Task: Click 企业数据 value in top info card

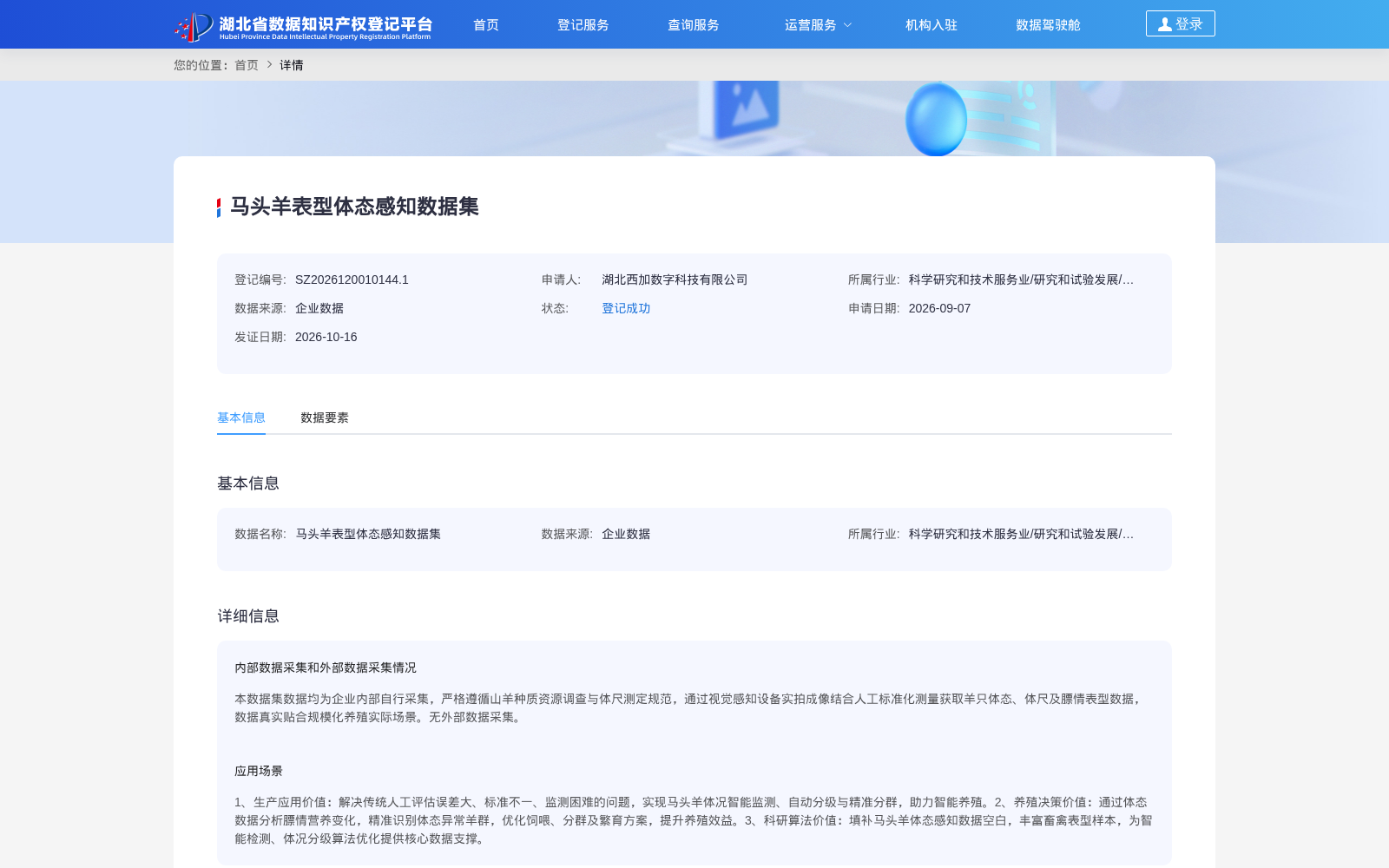Action: coord(319,308)
